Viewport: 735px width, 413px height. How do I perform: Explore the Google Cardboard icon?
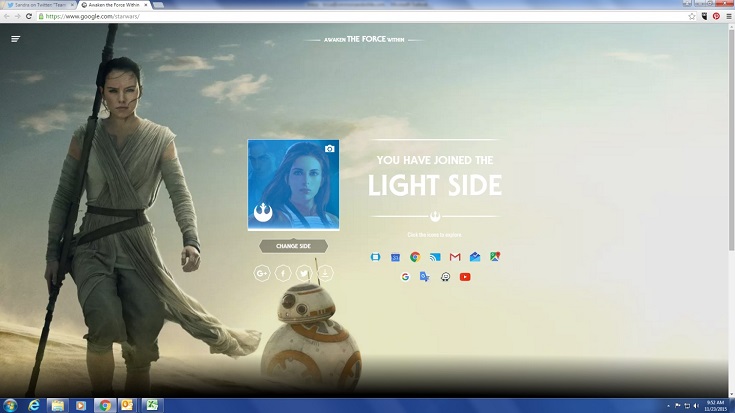coord(375,257)
